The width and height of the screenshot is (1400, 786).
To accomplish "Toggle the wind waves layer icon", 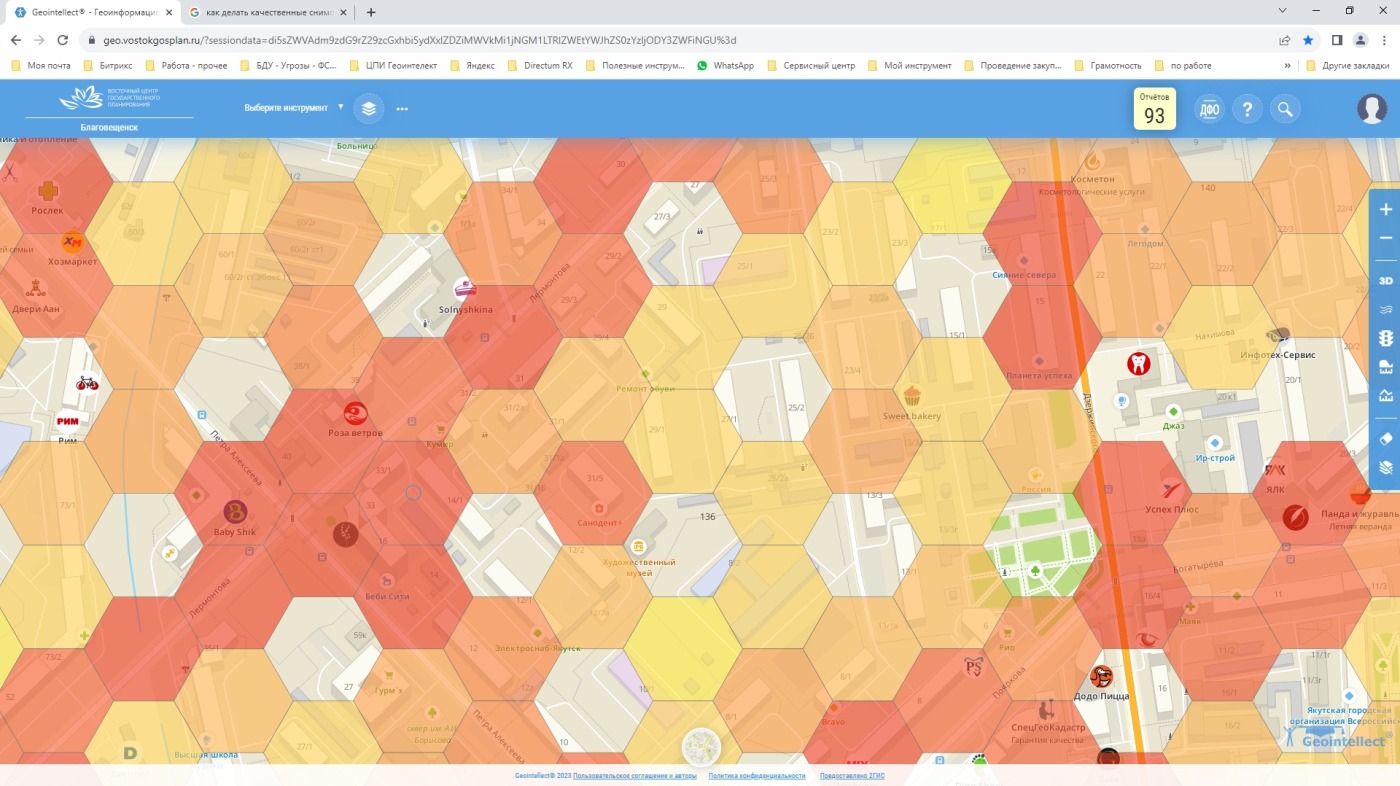I will pos(1385,310).
